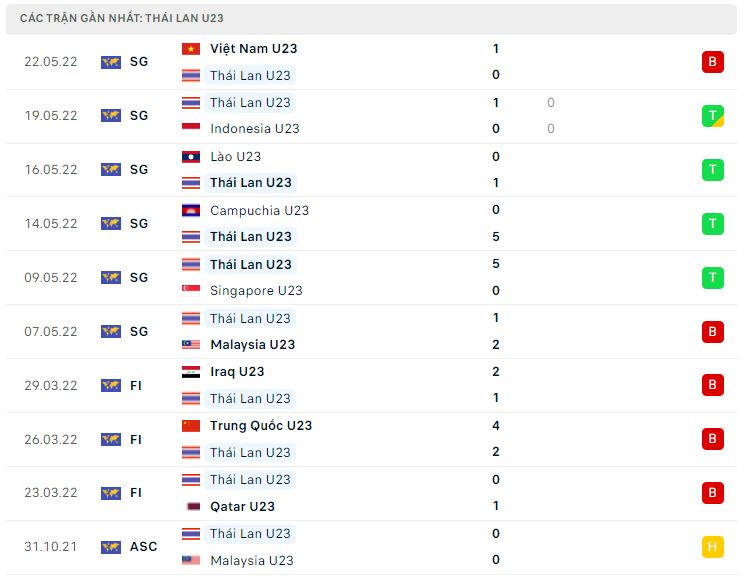The height and width of the screenshot is (578, 745).
Task: Click the green T badge for 14.05.22 match
Action: [712, 224]
